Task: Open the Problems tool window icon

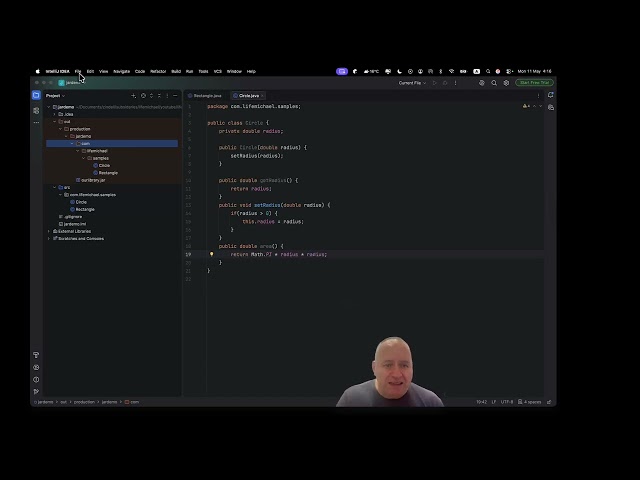Action: [x=36, y=380]
